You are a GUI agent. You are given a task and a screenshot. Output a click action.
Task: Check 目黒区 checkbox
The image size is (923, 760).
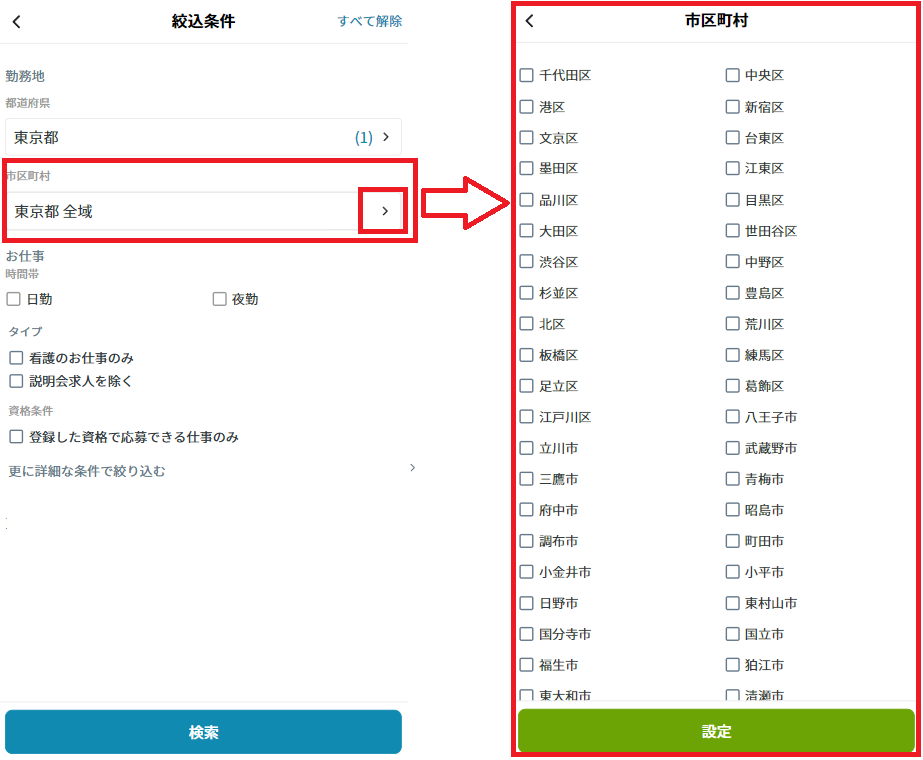[732, 200]
